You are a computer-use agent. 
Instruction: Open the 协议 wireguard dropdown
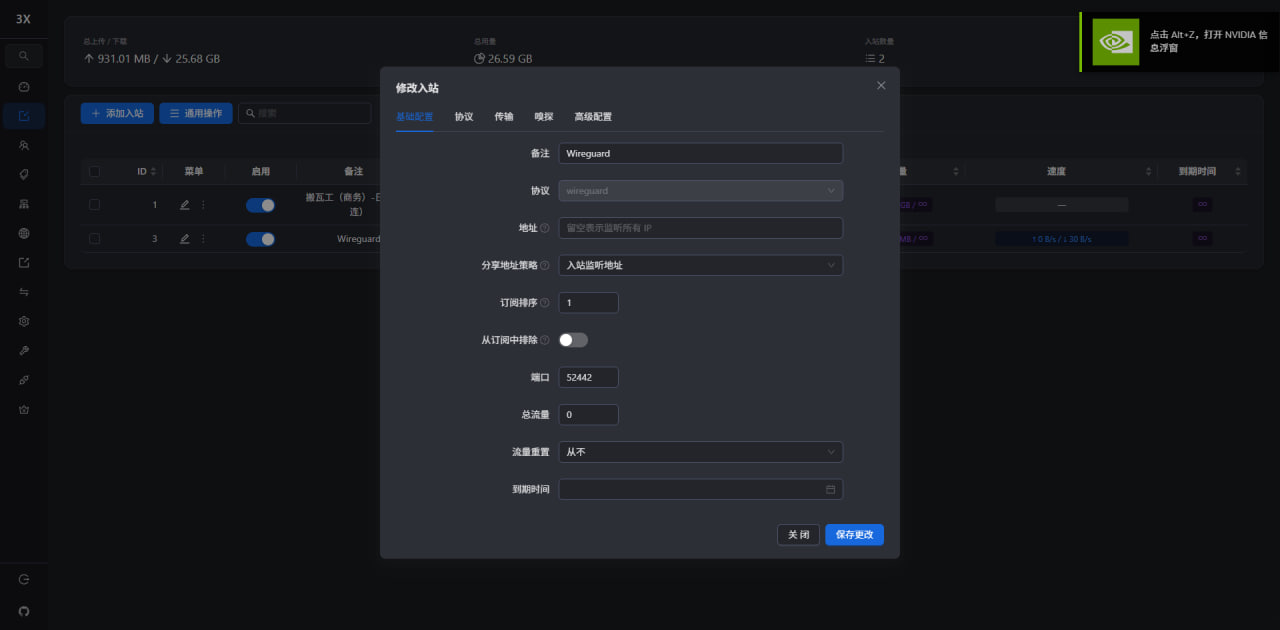tap(701, 190)
